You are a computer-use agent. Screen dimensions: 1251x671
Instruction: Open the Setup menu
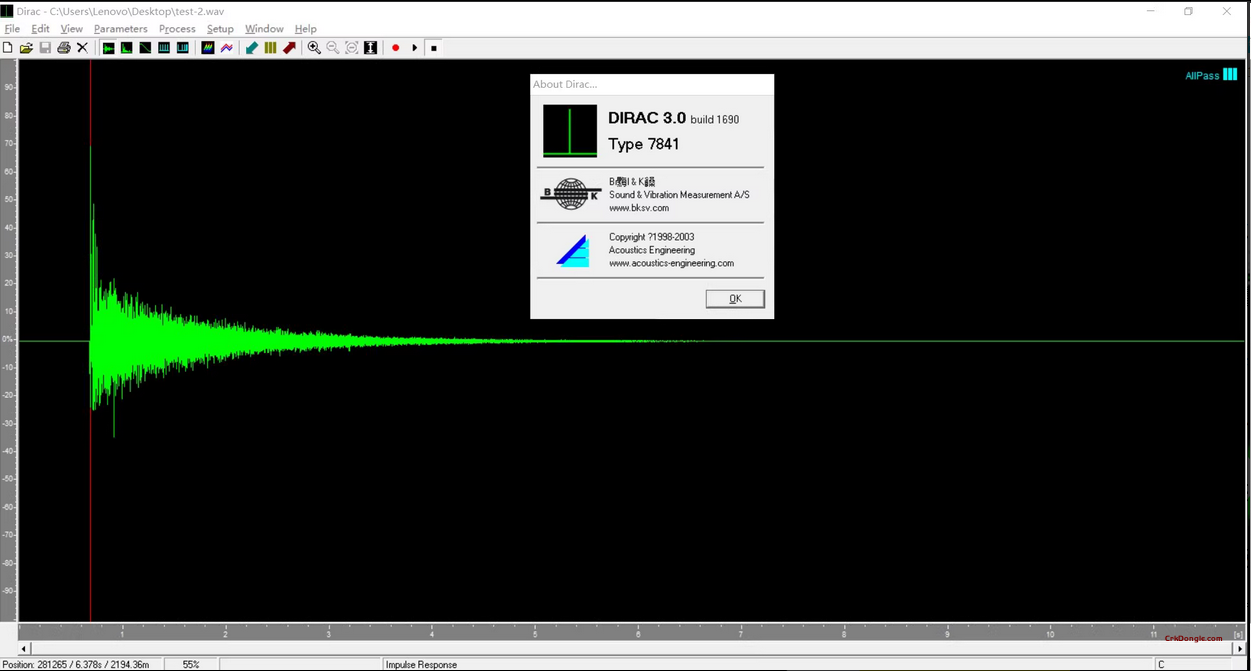(220, 29)
